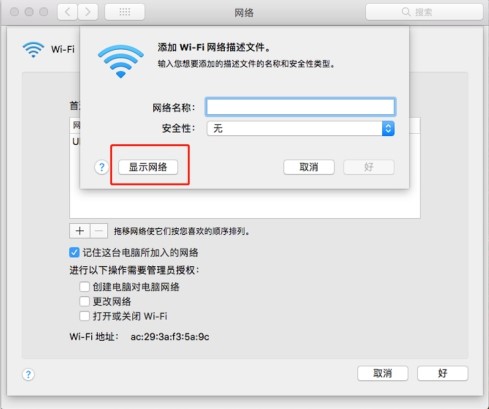Open the 安全性 security dropdown

[x=300, y=128]
